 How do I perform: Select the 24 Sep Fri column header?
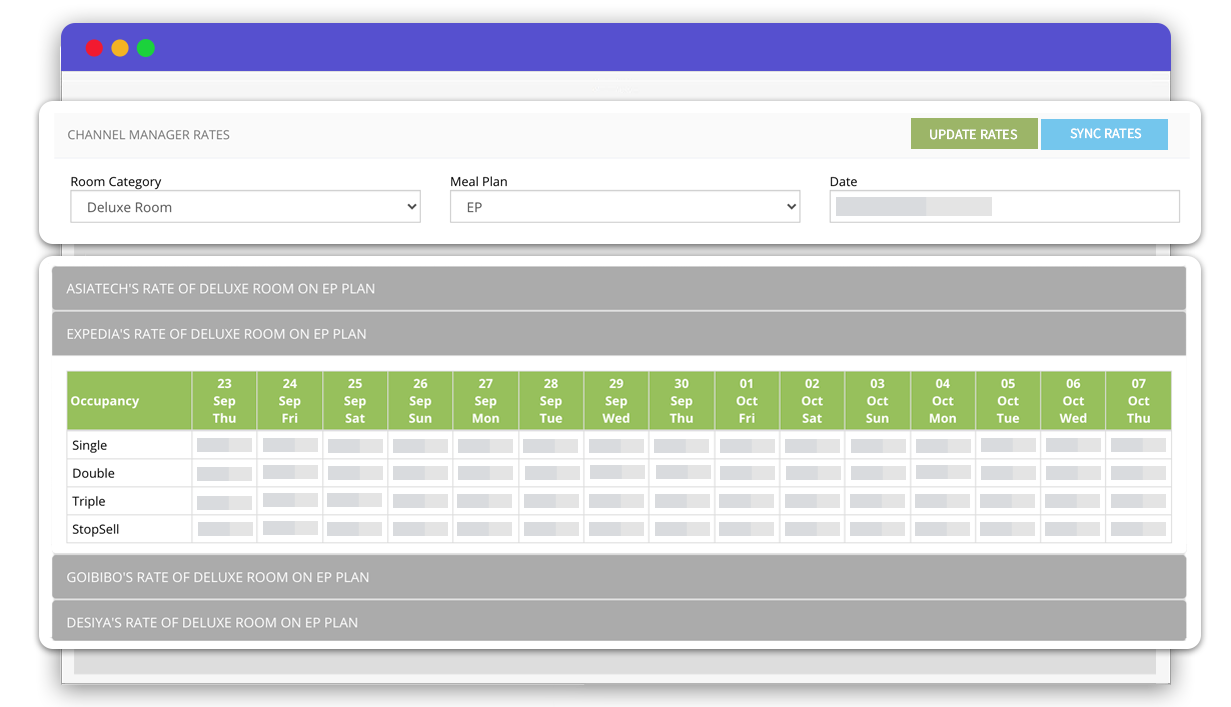pos(290,401)
